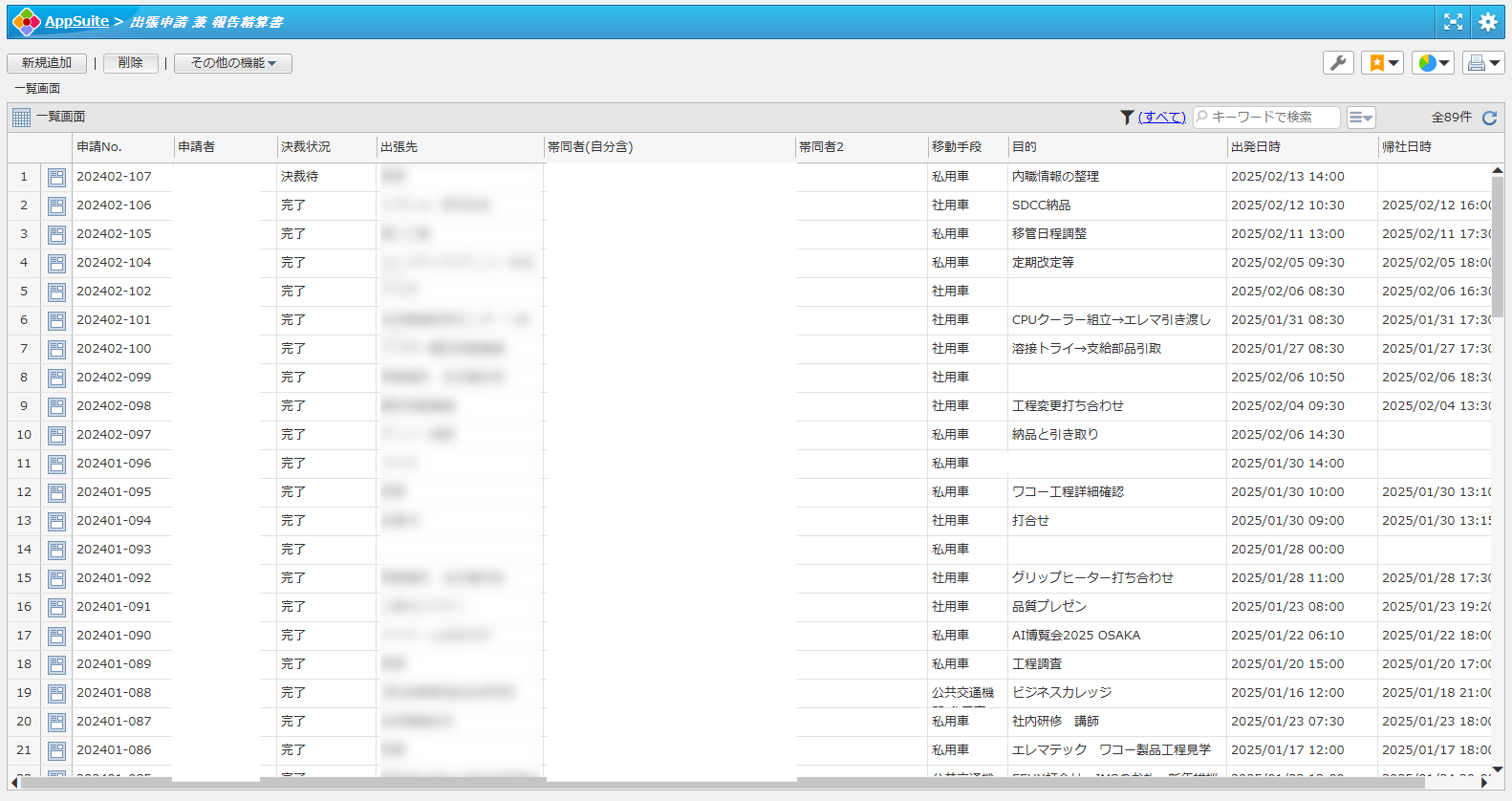Open the chart pie dropdown
Screen dimensions: 1512x801
(x=1433, y=63)
